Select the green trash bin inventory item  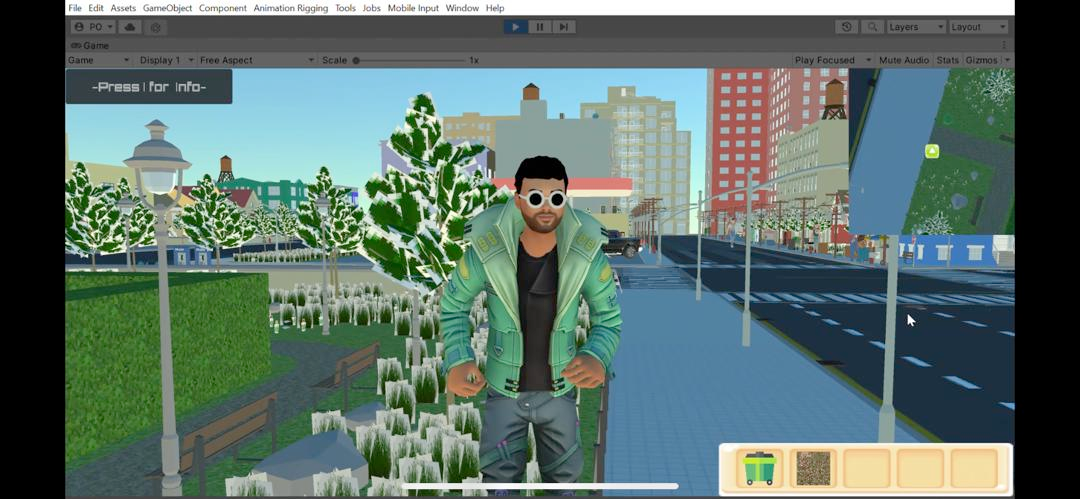pyautogui.click(x=759, y=468)
